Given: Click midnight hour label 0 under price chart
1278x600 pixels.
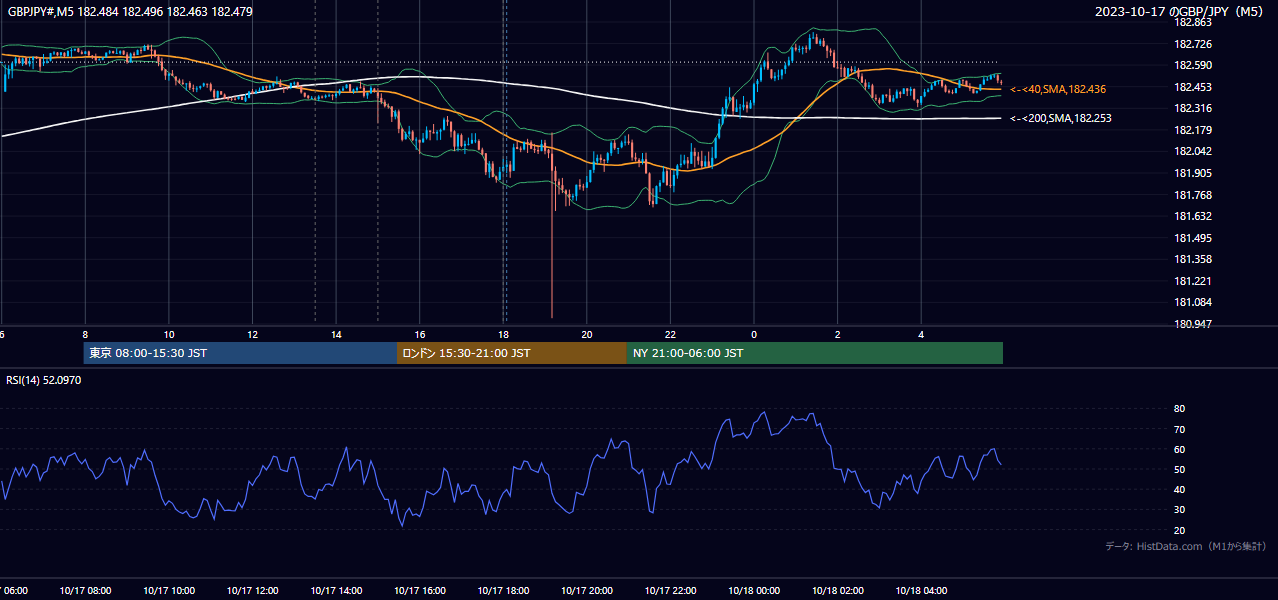Looking at the screenshot, I should 754,334.
